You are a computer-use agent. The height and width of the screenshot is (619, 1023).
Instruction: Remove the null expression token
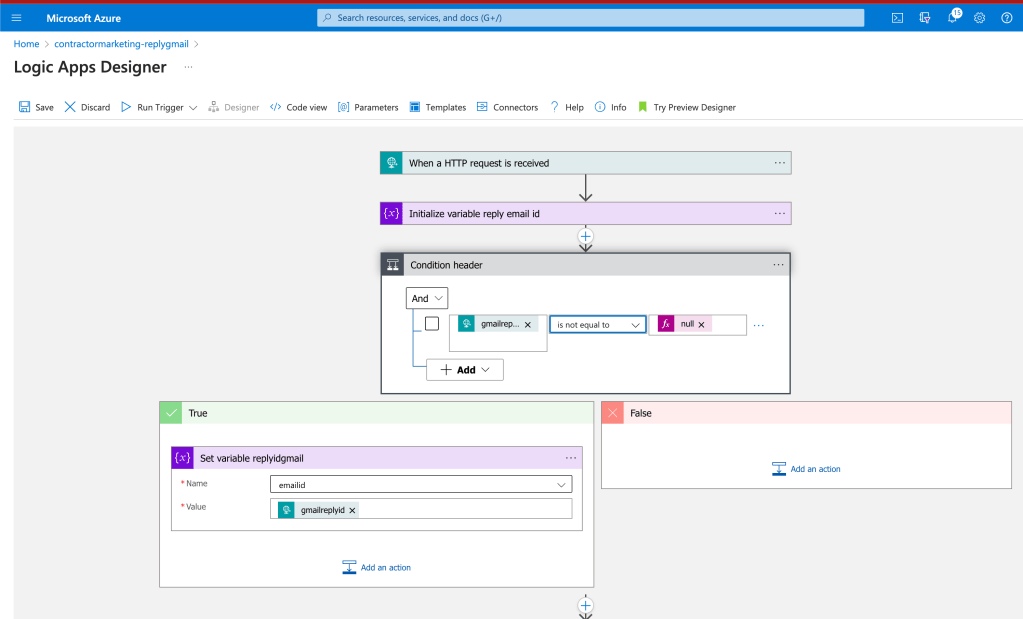pos(701,325)
